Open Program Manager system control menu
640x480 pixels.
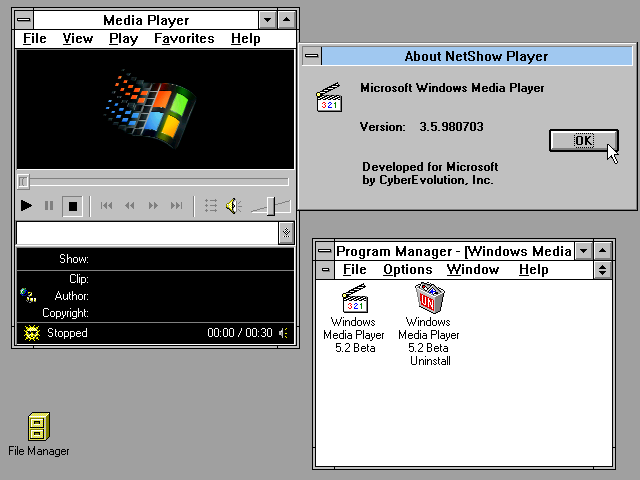(325, 251)
